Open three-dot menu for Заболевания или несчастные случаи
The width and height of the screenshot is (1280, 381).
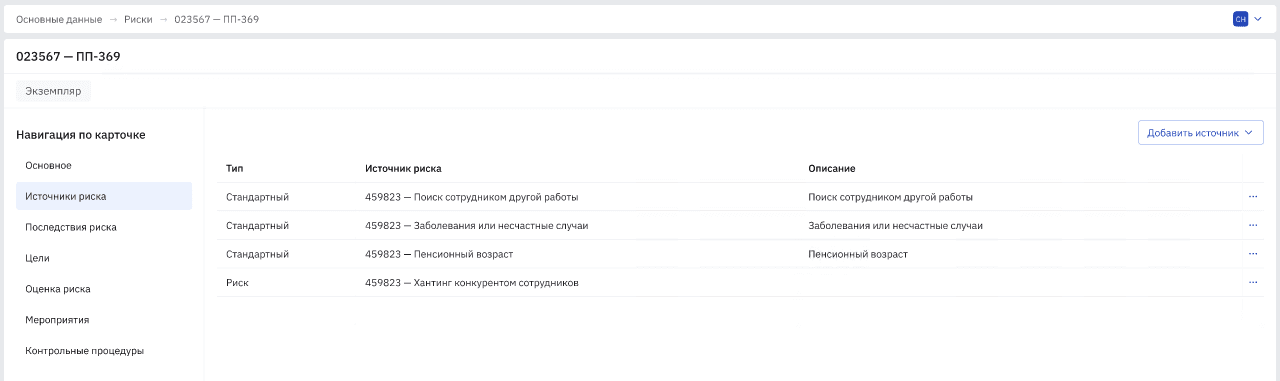[x=1253, y=225]
